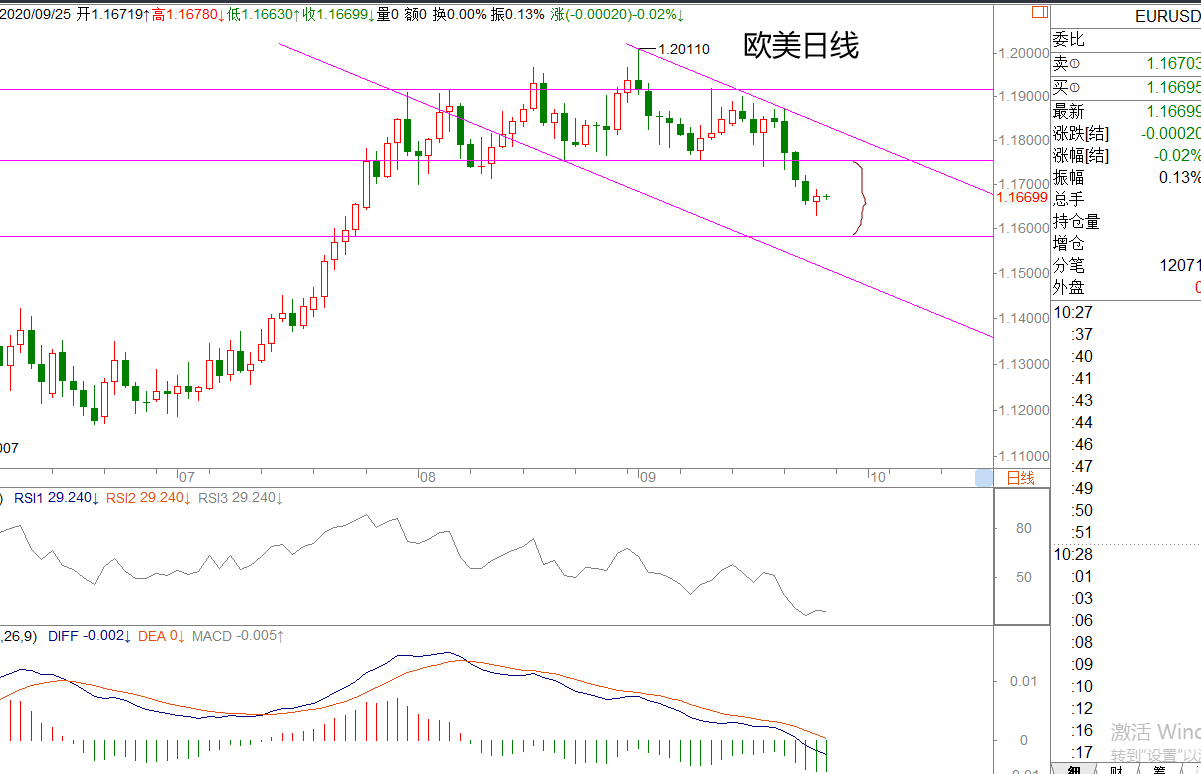Click the 10:27 tick time entry
This screenshot has height=774, width=1201.
pyautogui.click(x=1073, y=312)
